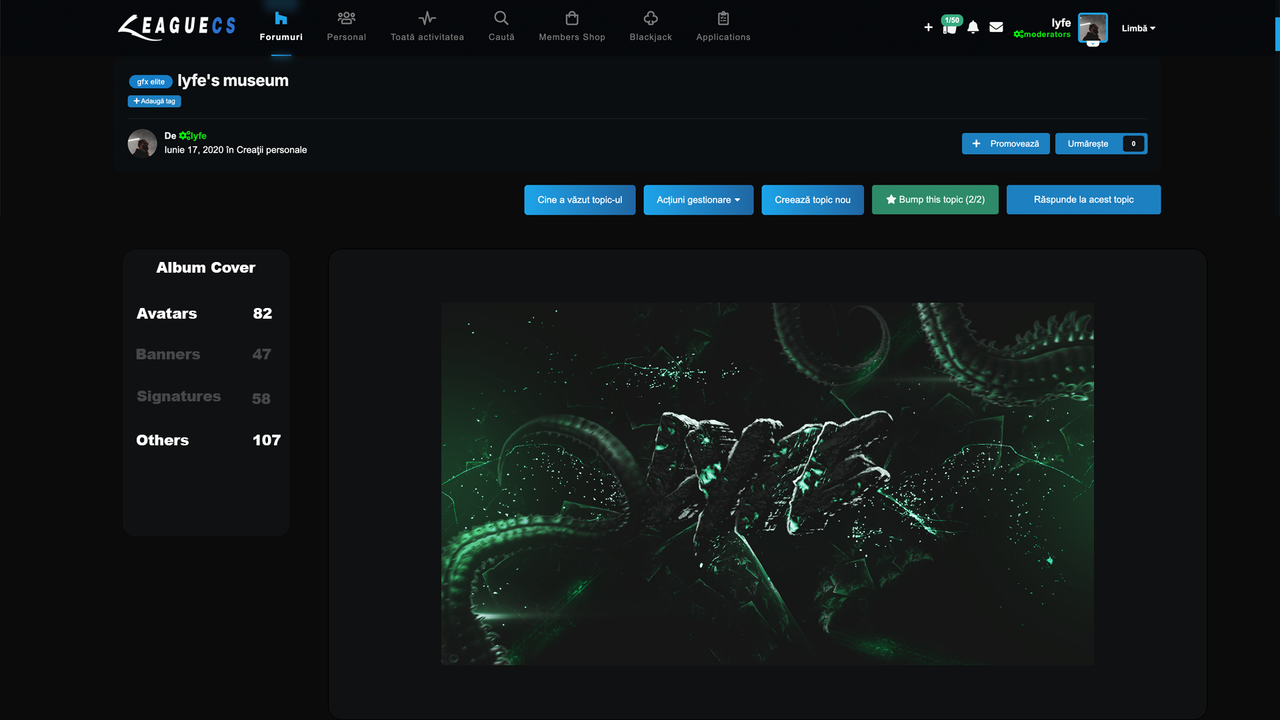Click the gfx elite tag badge
The width and height of the screenshot is (1280, 720).
click(151, 82)
